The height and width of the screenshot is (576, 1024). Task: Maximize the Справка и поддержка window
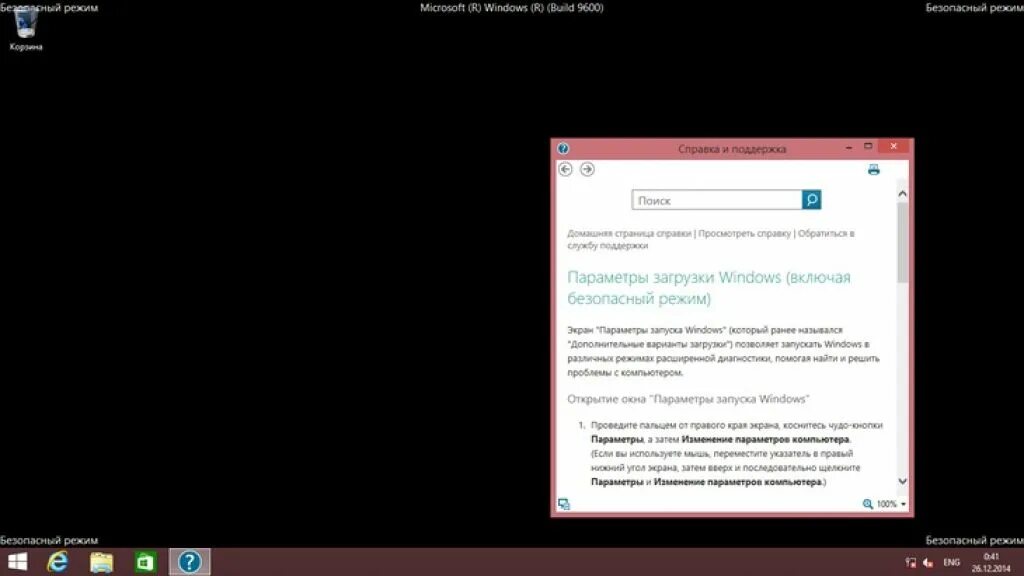[x=868, y=147]
